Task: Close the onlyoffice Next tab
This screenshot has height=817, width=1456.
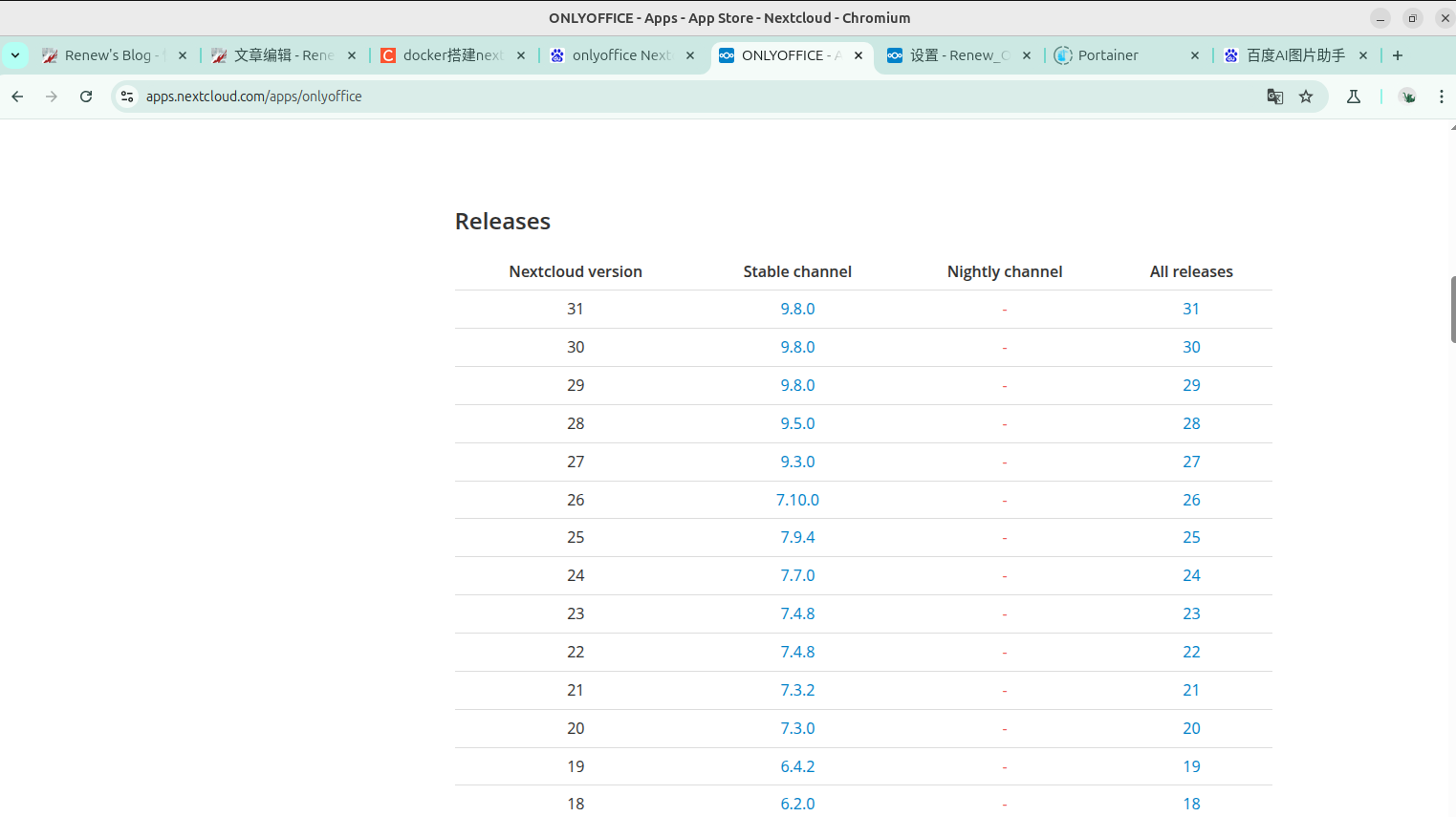Action: [x=690, y=55]
